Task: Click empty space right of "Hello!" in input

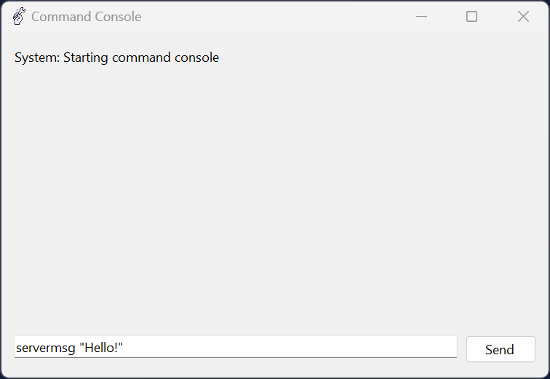Action: [288, 347]
